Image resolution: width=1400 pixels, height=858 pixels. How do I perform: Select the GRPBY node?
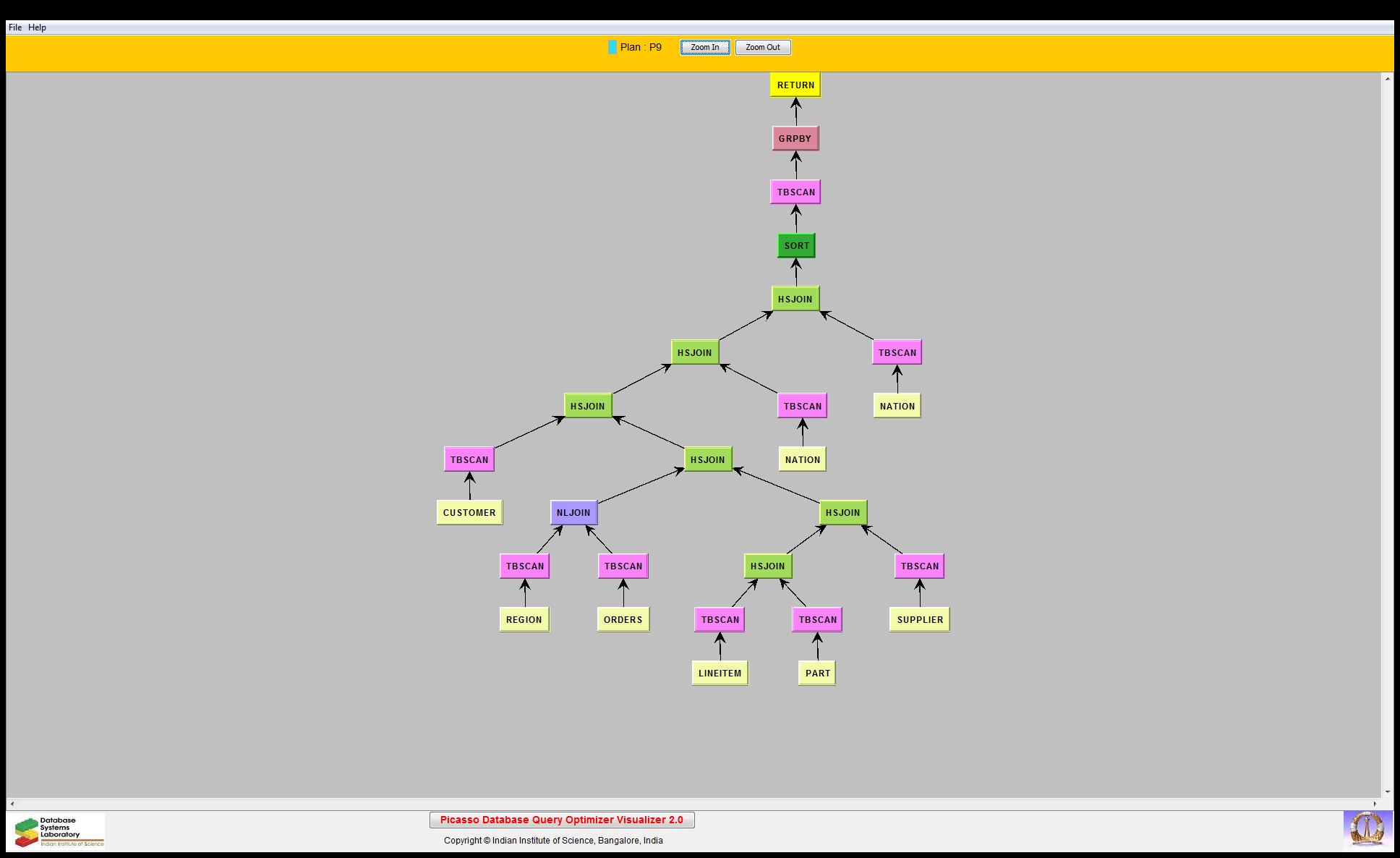coord(795,138)
